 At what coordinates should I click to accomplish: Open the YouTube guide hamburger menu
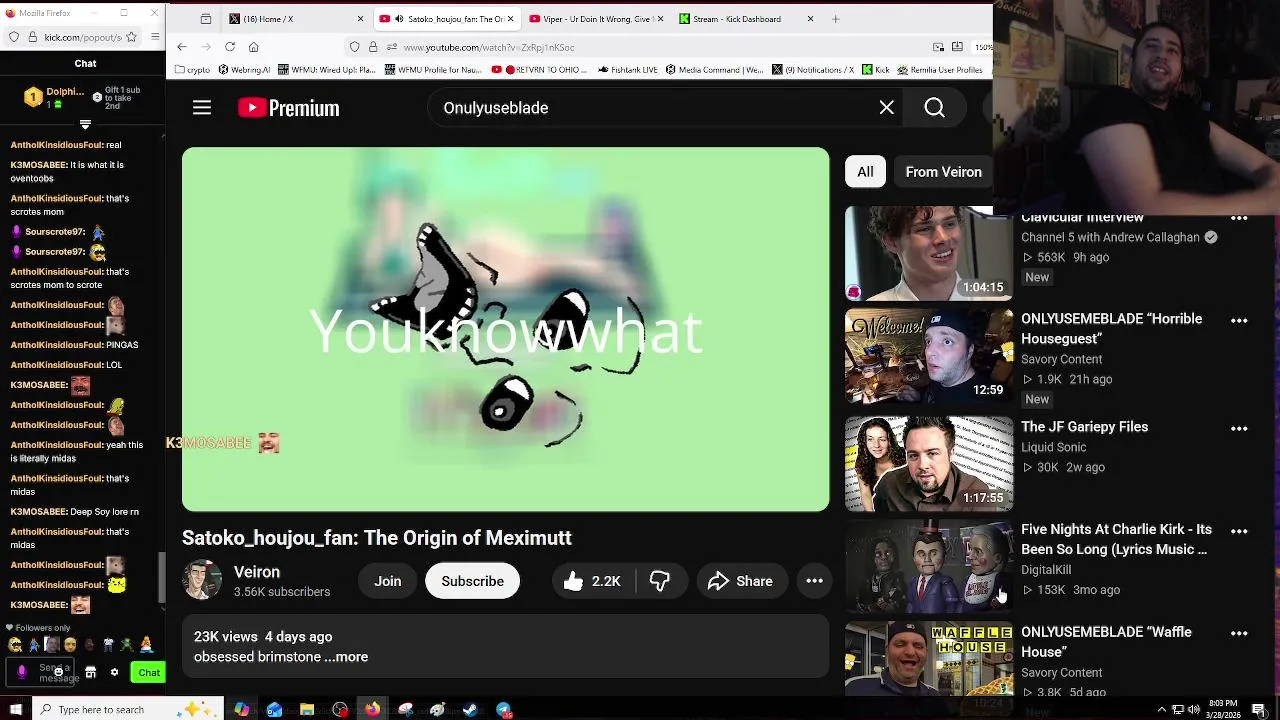click(x=202, y=108)
